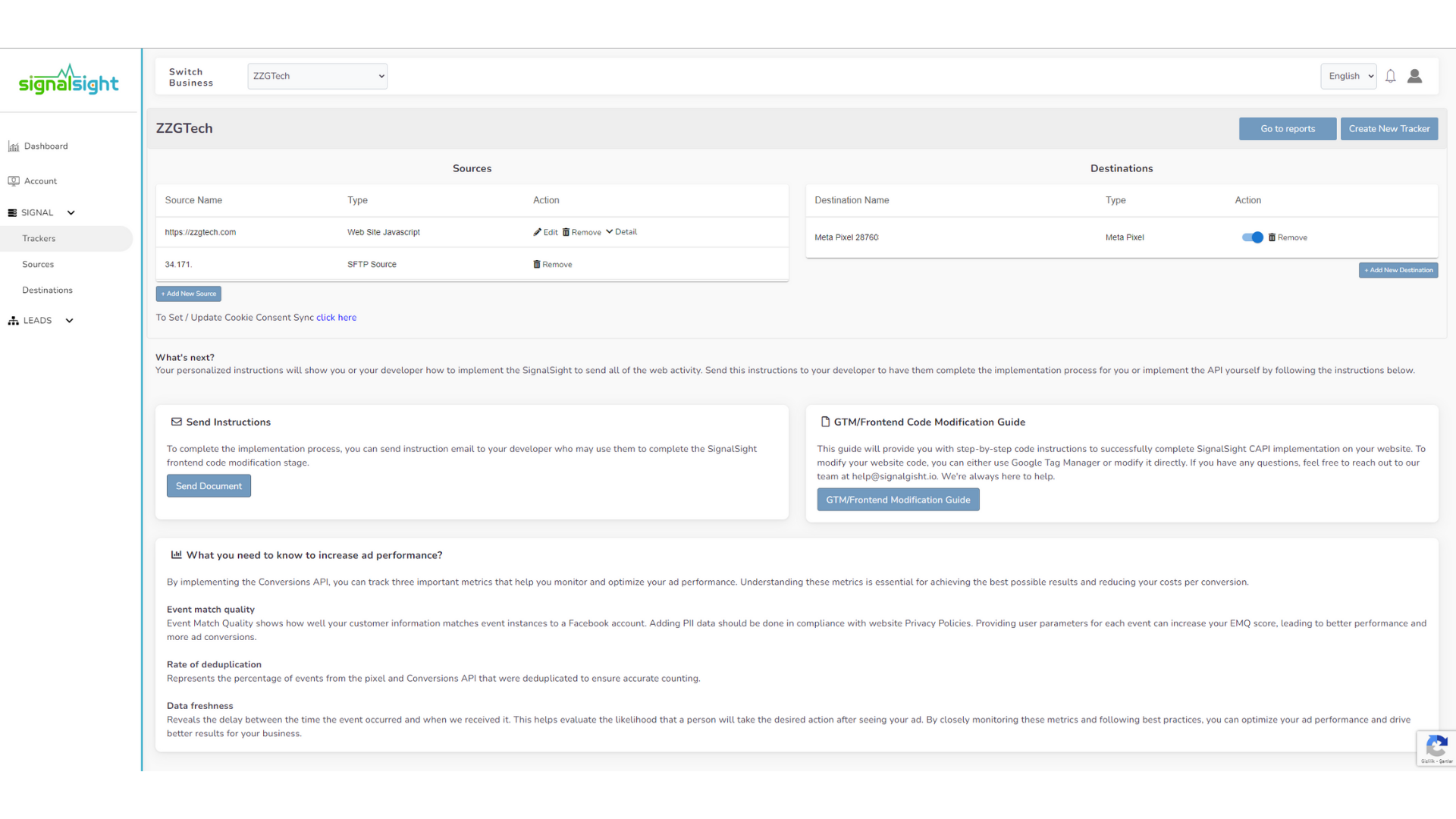Collapse the SIGNAL menu chevron
This screenshot has width=1456, height=819.
[x=71, y=213]
